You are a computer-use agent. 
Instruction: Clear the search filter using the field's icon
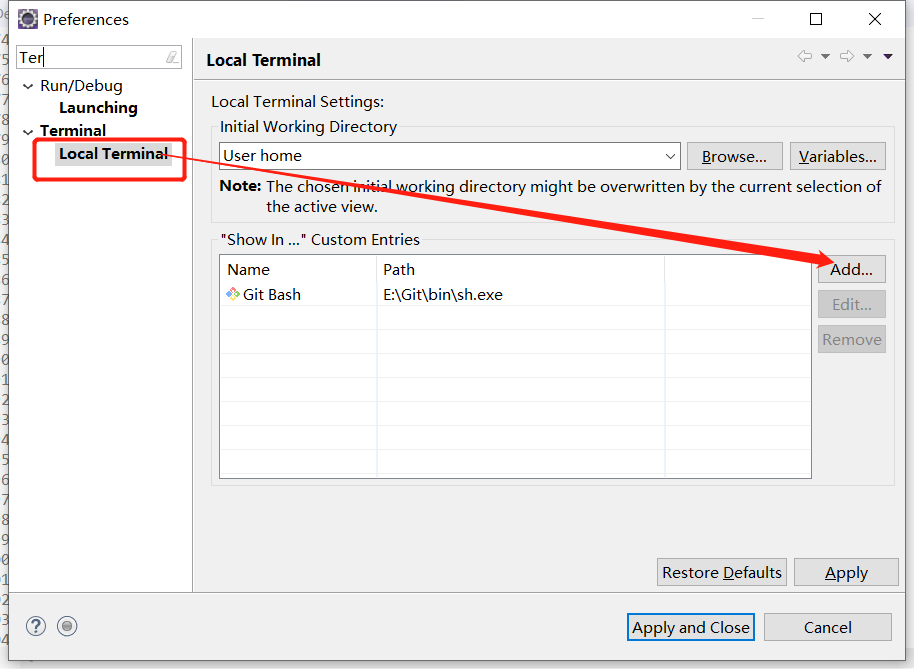coord(171,57)
